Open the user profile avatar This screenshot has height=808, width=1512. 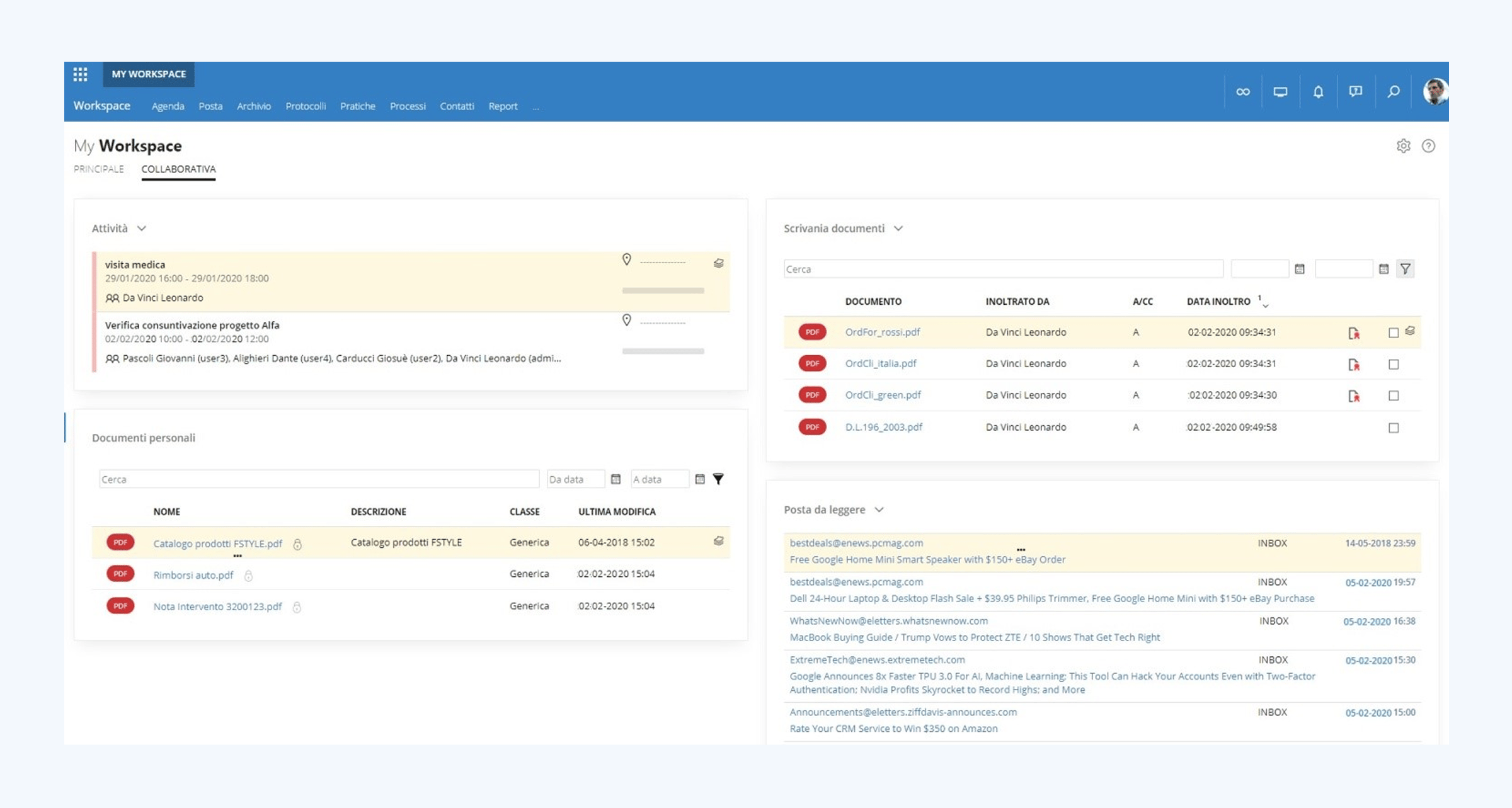pyautogui.click(x=1435, y=92)
